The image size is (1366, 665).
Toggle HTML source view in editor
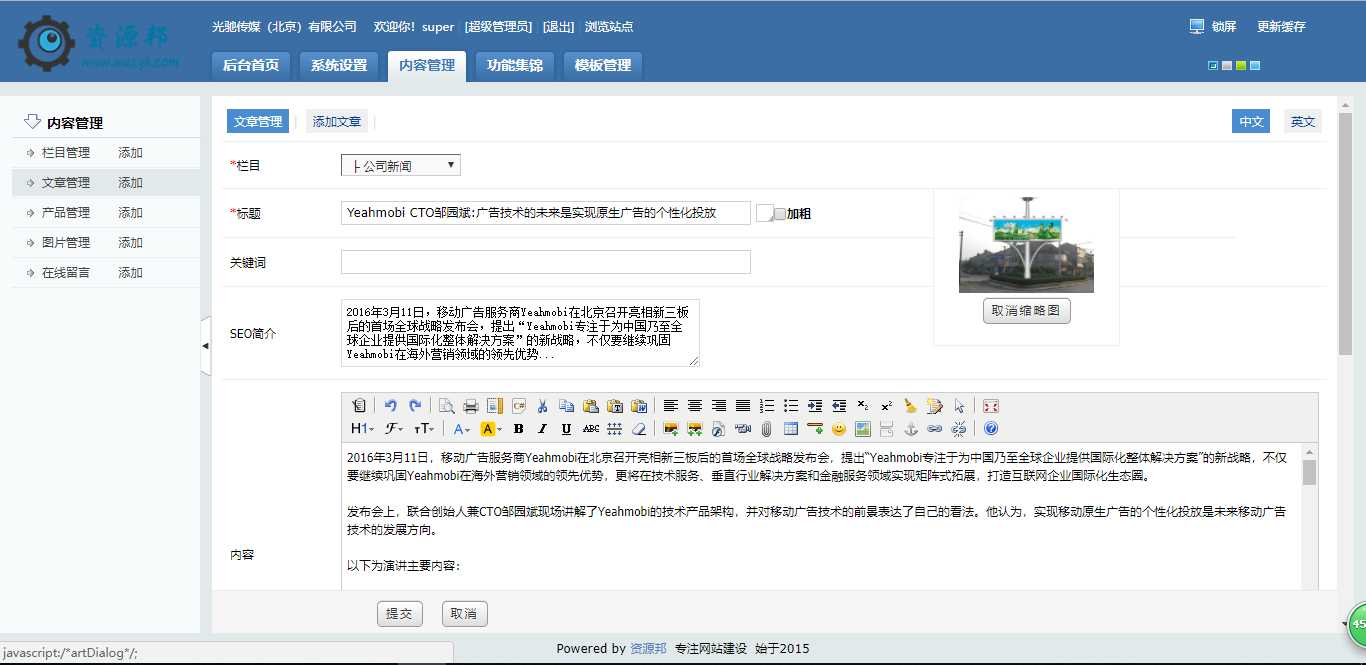point(359,406)
